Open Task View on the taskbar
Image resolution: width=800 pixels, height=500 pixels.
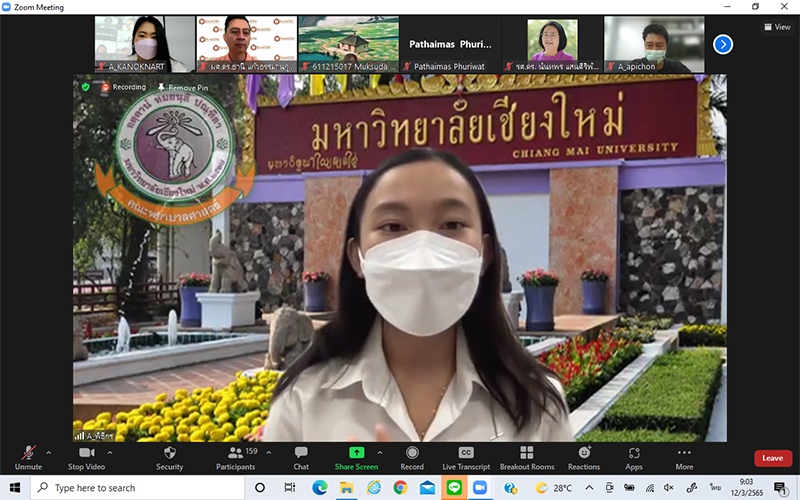point(289,488)
